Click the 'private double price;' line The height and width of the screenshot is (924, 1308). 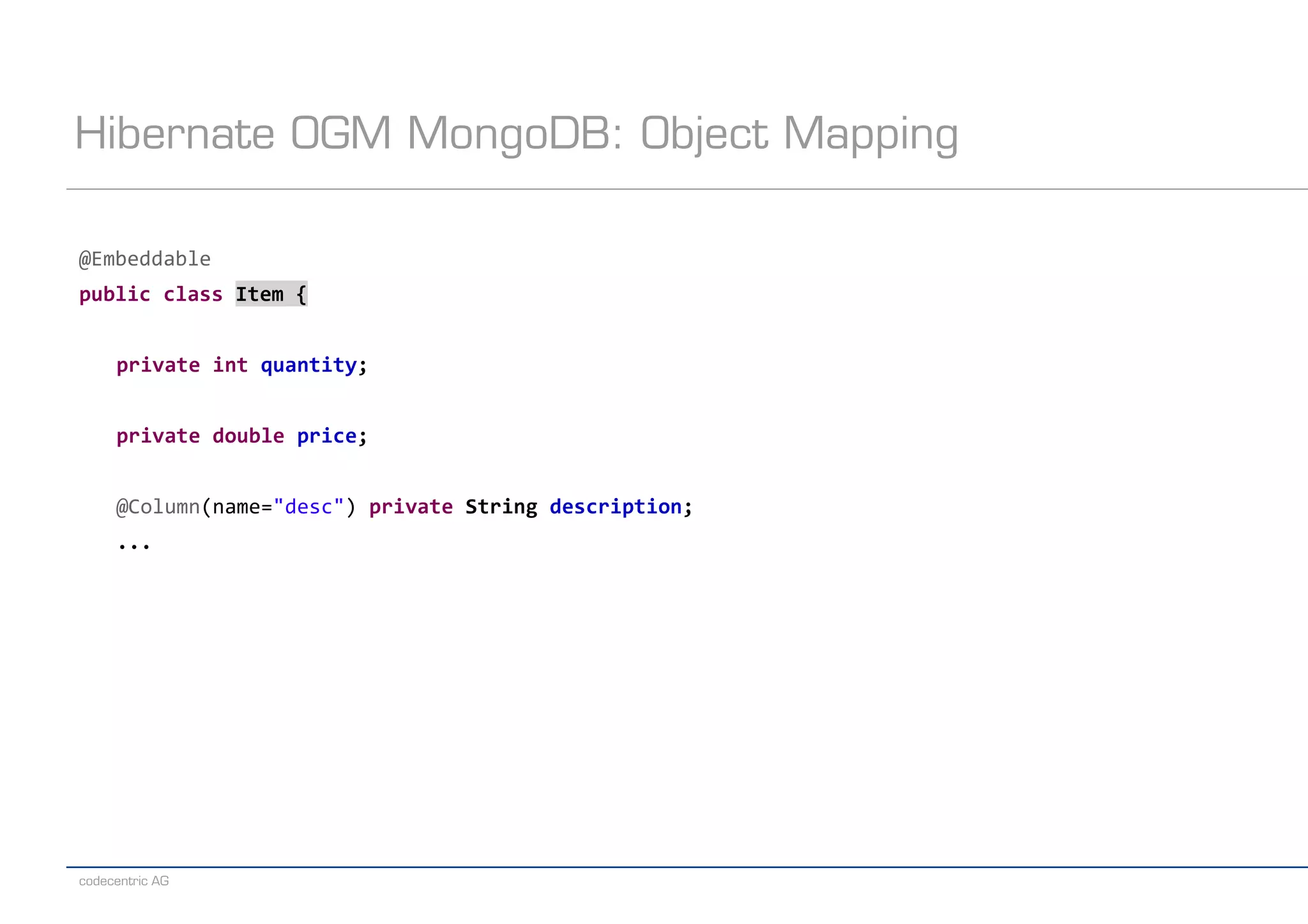[242, 436]
